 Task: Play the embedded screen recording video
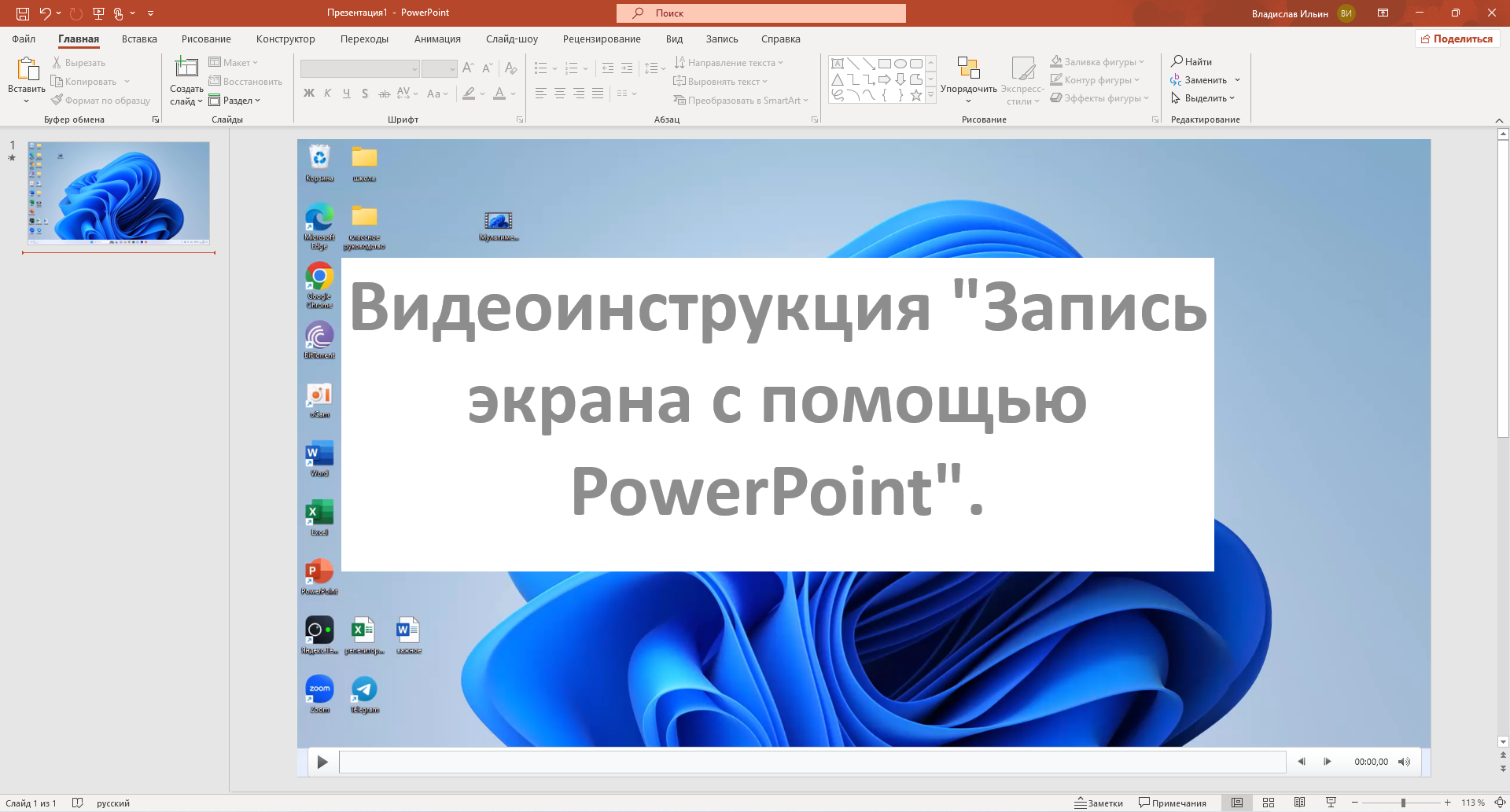322,762
